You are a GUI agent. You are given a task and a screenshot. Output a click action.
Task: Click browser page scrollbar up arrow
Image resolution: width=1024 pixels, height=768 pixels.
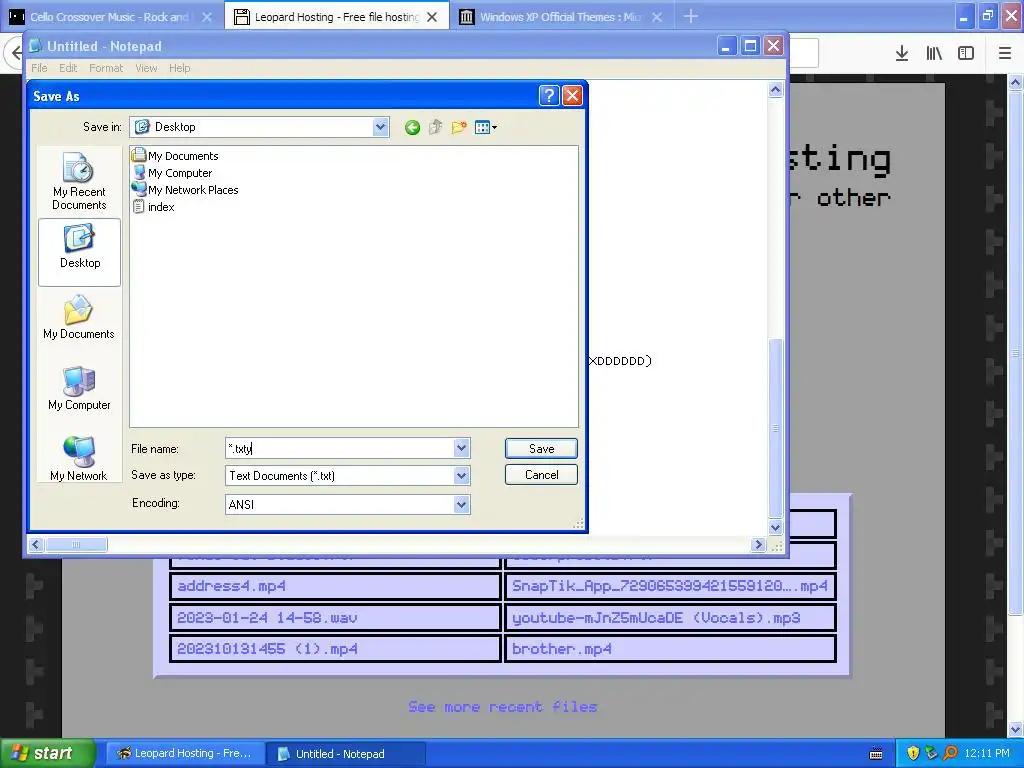pyautogui.click(x=1016, y=82)
